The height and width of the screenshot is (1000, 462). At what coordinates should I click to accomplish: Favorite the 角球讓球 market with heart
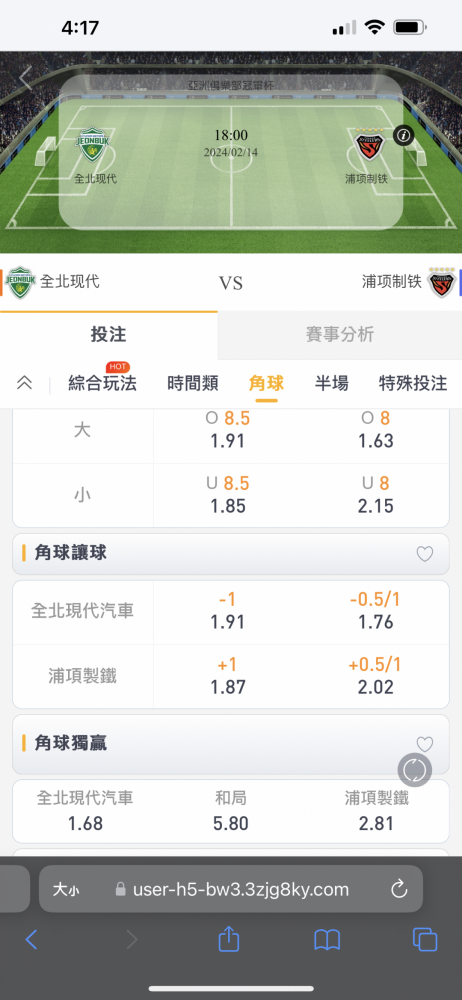424,554
